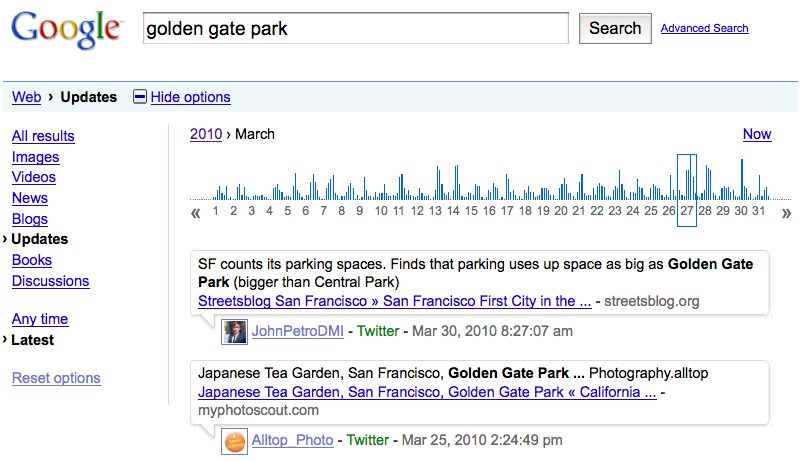Click Alltop_Photo orange avatar icon

[x=234, y=440]
